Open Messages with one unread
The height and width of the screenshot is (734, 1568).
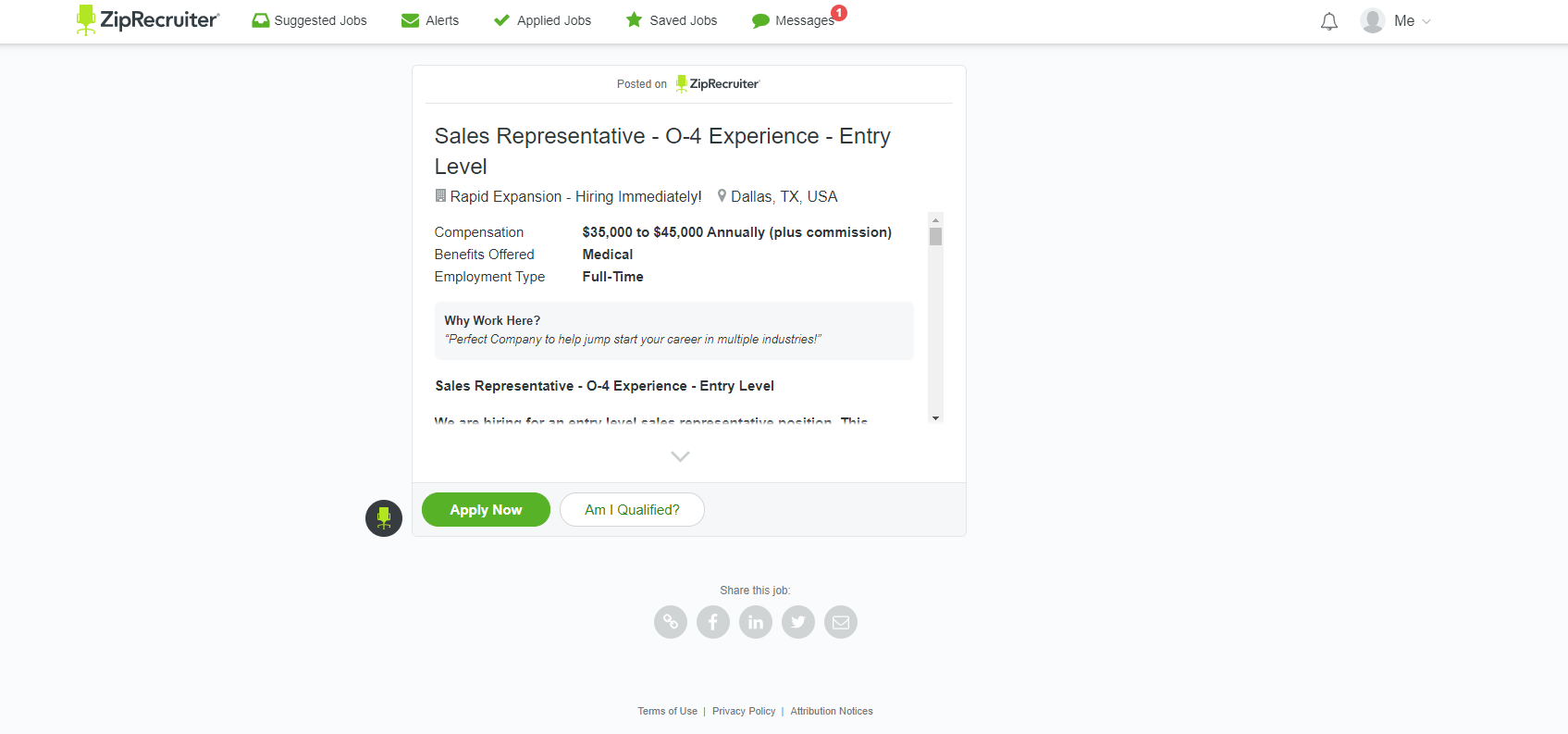coord(794,20)
